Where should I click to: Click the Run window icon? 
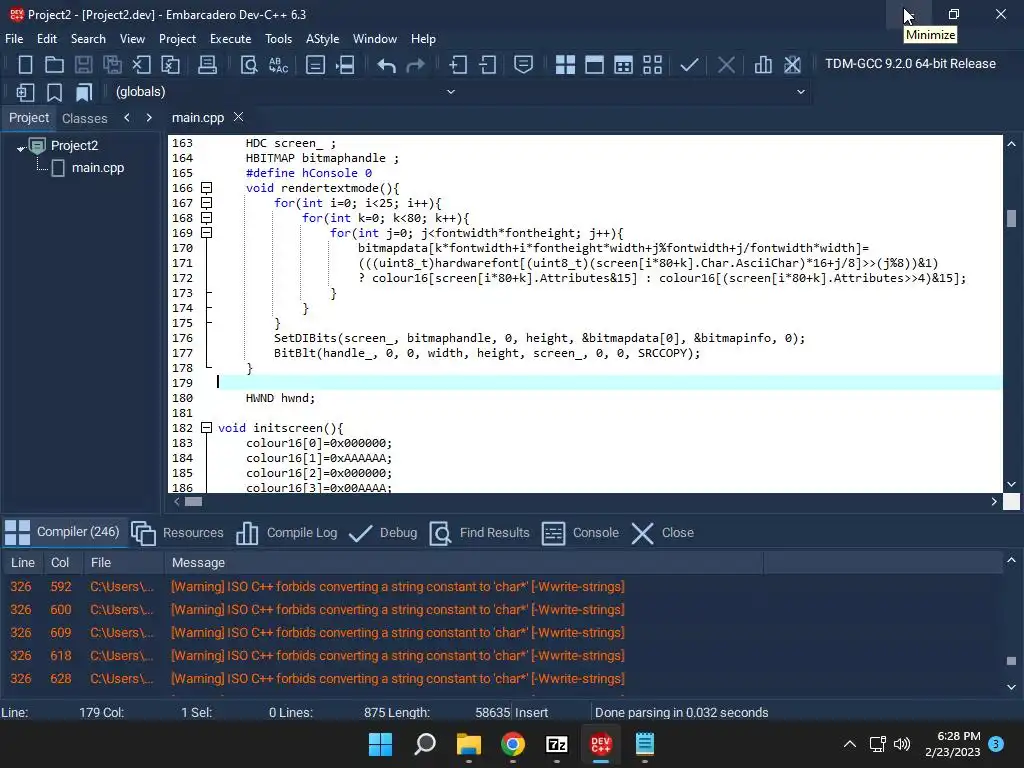[x=594, y=65]
